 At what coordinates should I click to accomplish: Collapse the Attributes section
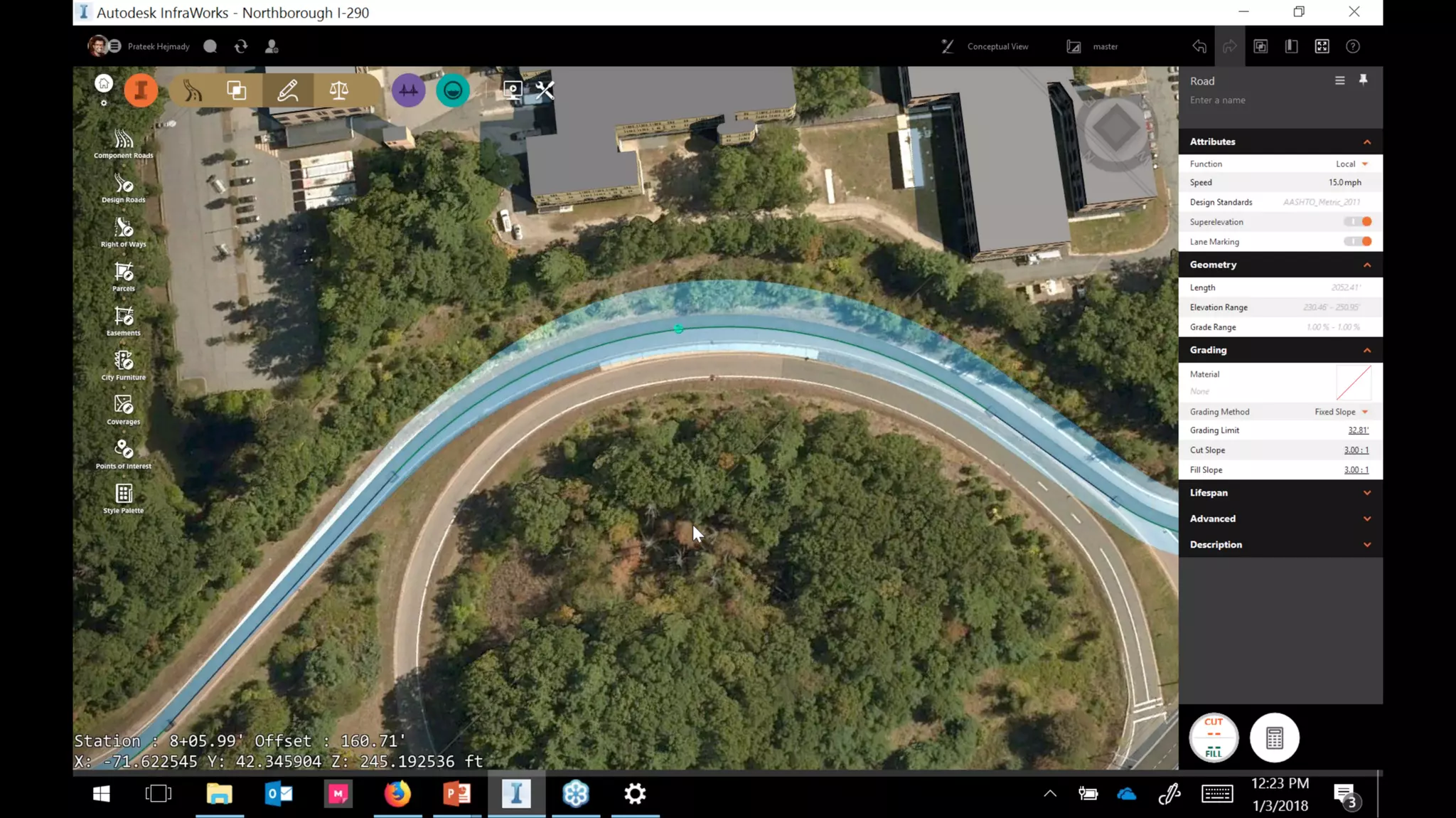click(1366, 142)
